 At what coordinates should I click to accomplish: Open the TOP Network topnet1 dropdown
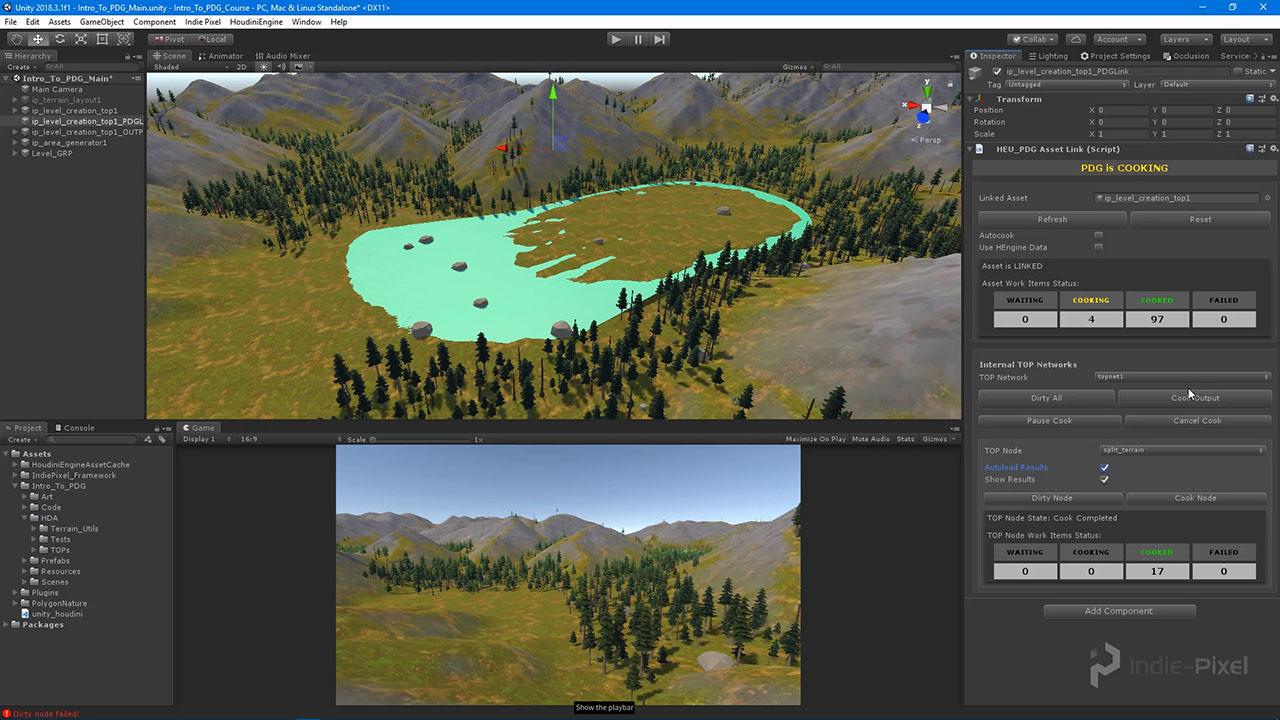(1182, 377)
